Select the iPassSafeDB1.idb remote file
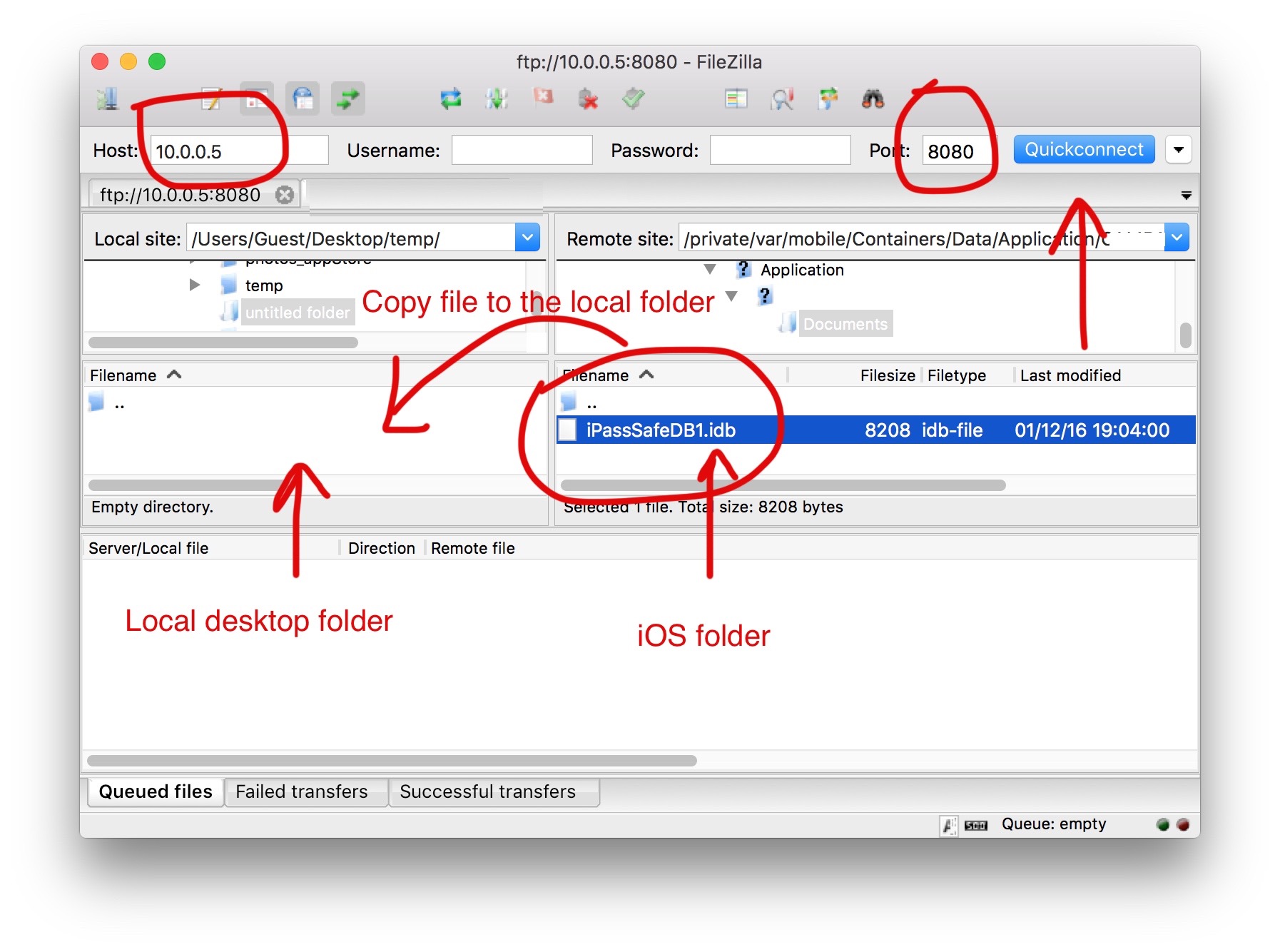The width and height of the screenshot is (1280, 952). (x=875, y=430)
